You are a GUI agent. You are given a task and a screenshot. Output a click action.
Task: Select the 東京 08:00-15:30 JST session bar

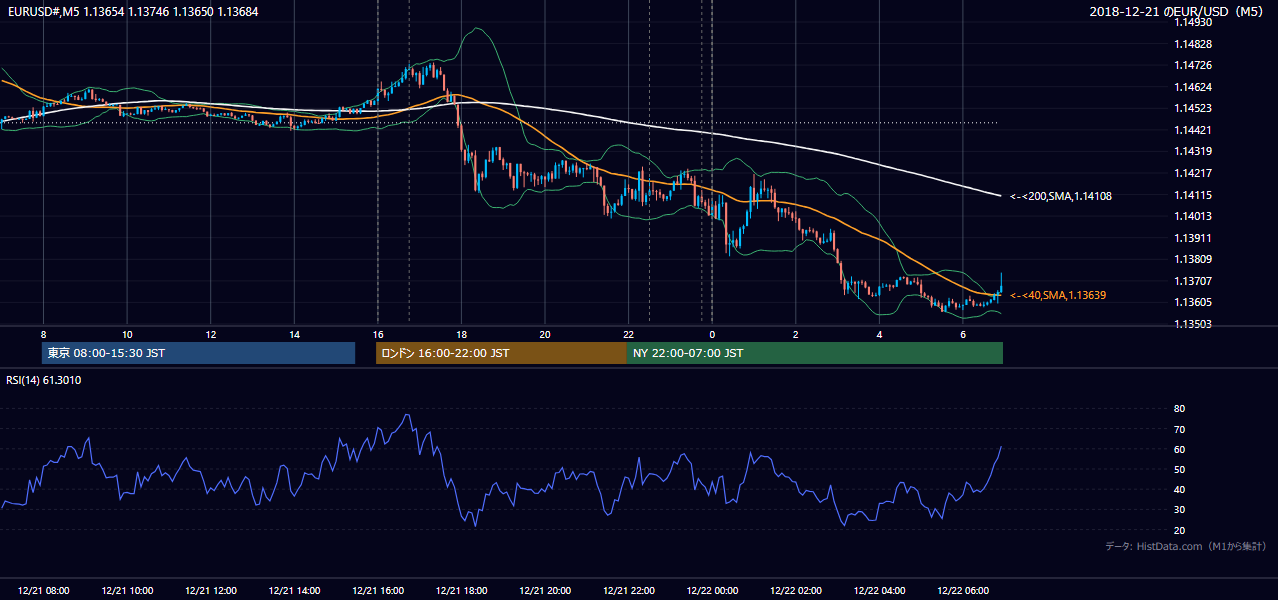click(198, 353)
